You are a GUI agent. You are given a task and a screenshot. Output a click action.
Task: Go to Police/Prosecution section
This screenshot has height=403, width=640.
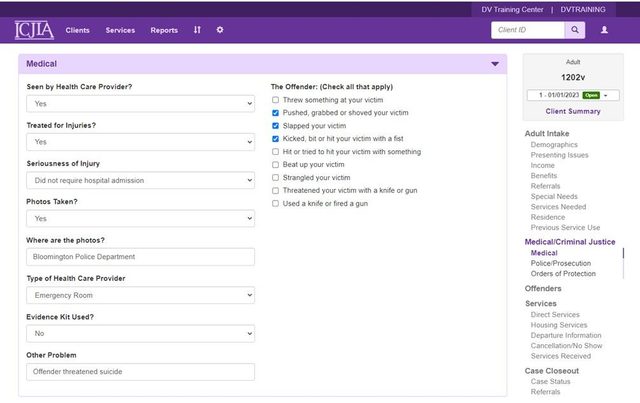pyautogui.click(x=560, y=263)
